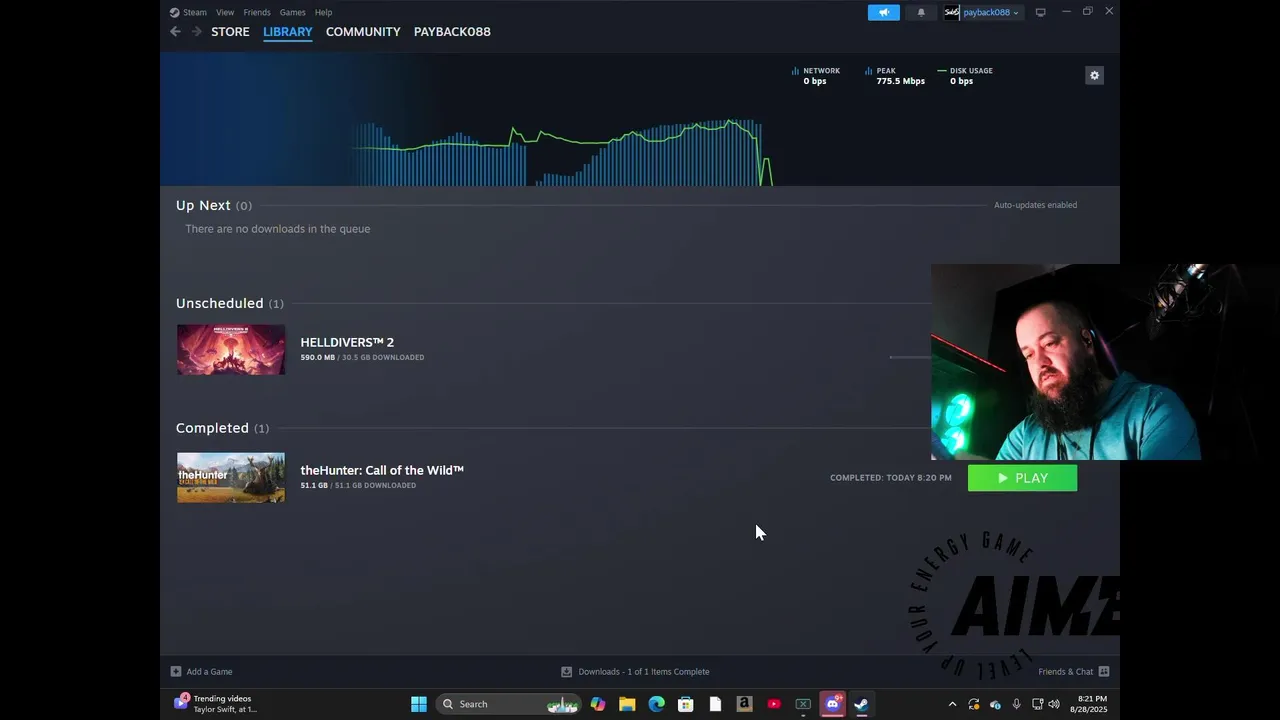Click HELLDIVERS 2 download size text
Screen dimensions: 1280x720
pyautogui.click(x=362, y=357)
